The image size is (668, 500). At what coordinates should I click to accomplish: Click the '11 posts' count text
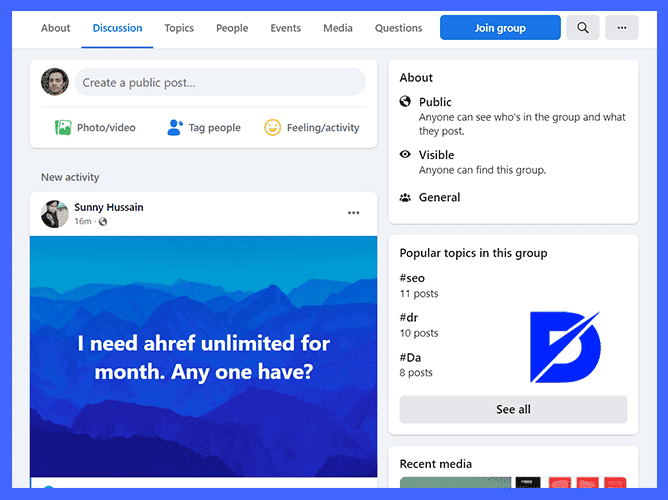click(419, 294)
